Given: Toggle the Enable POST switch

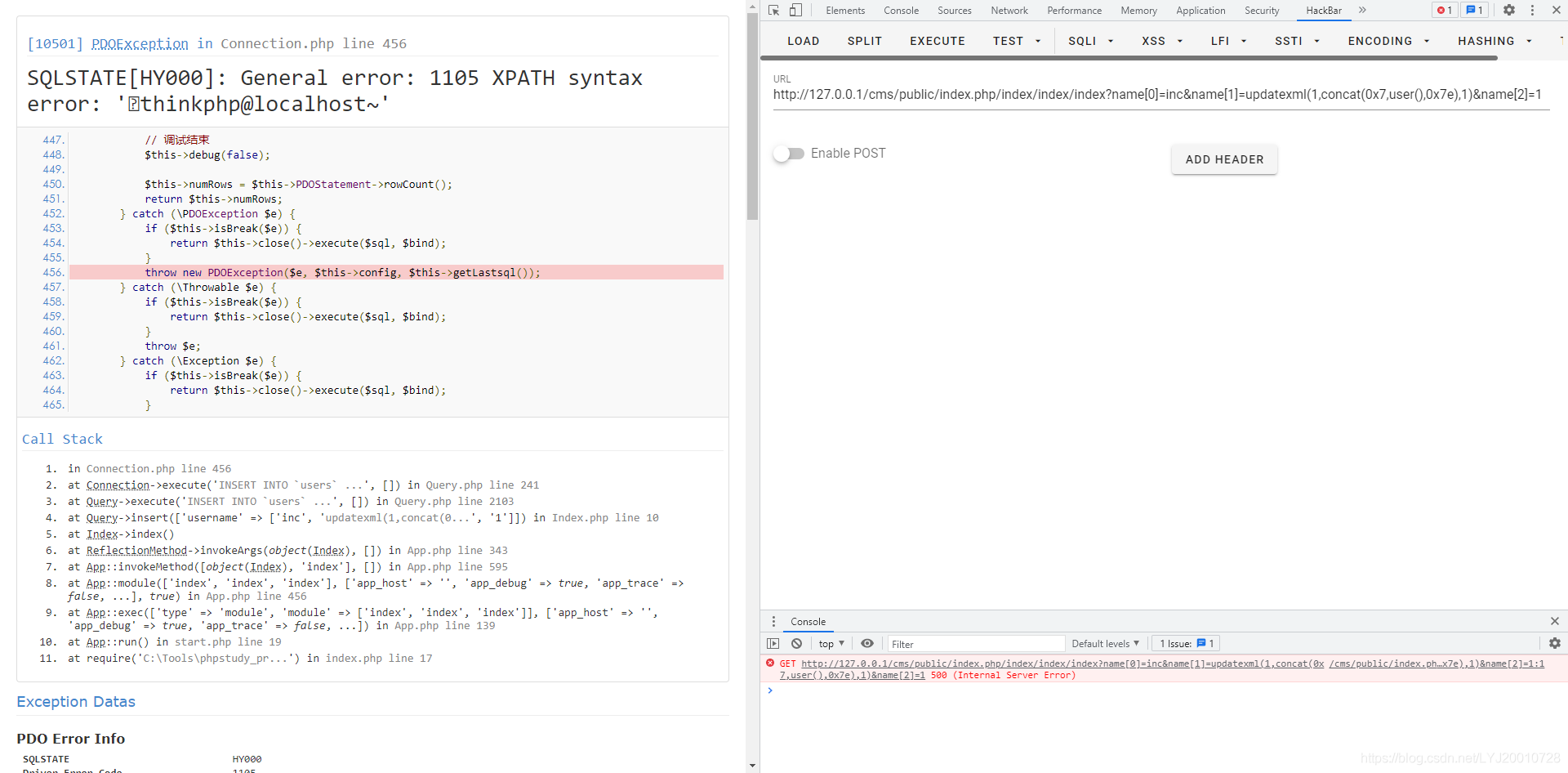Looking at the screenshot, I should [x=789, y=154].
